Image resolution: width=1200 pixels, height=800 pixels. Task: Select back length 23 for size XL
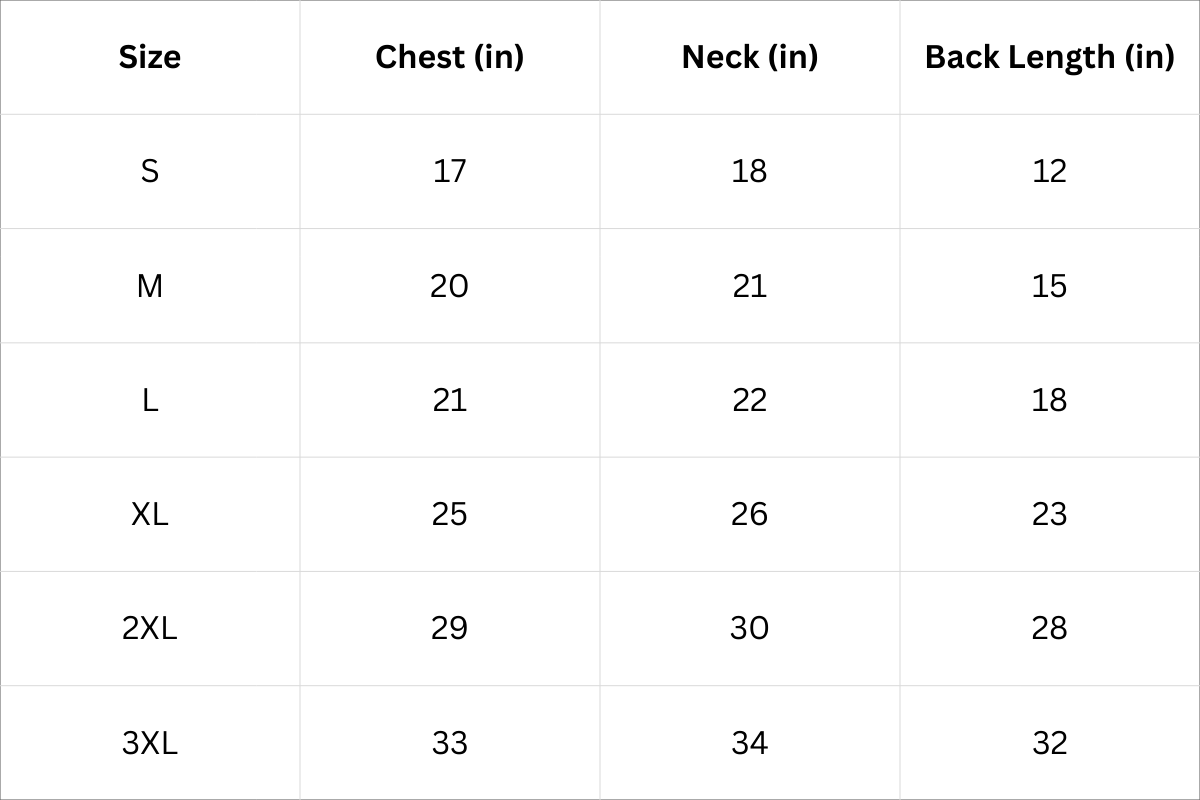point(1049,514)
